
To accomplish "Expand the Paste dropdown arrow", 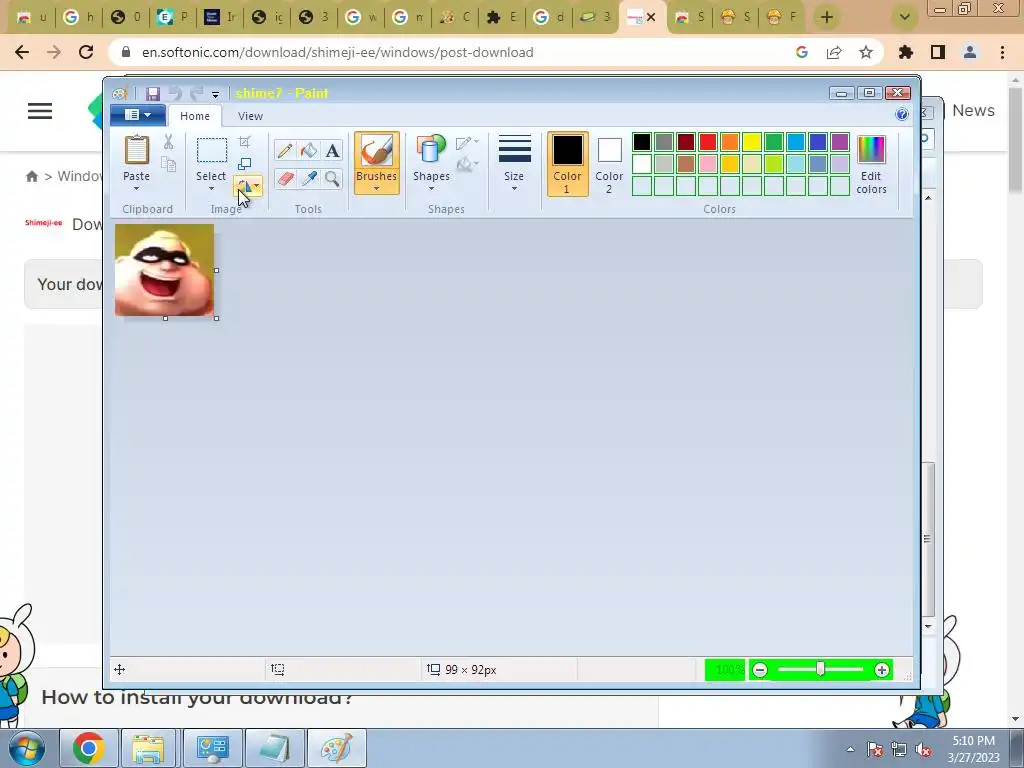I will (136, 189).
